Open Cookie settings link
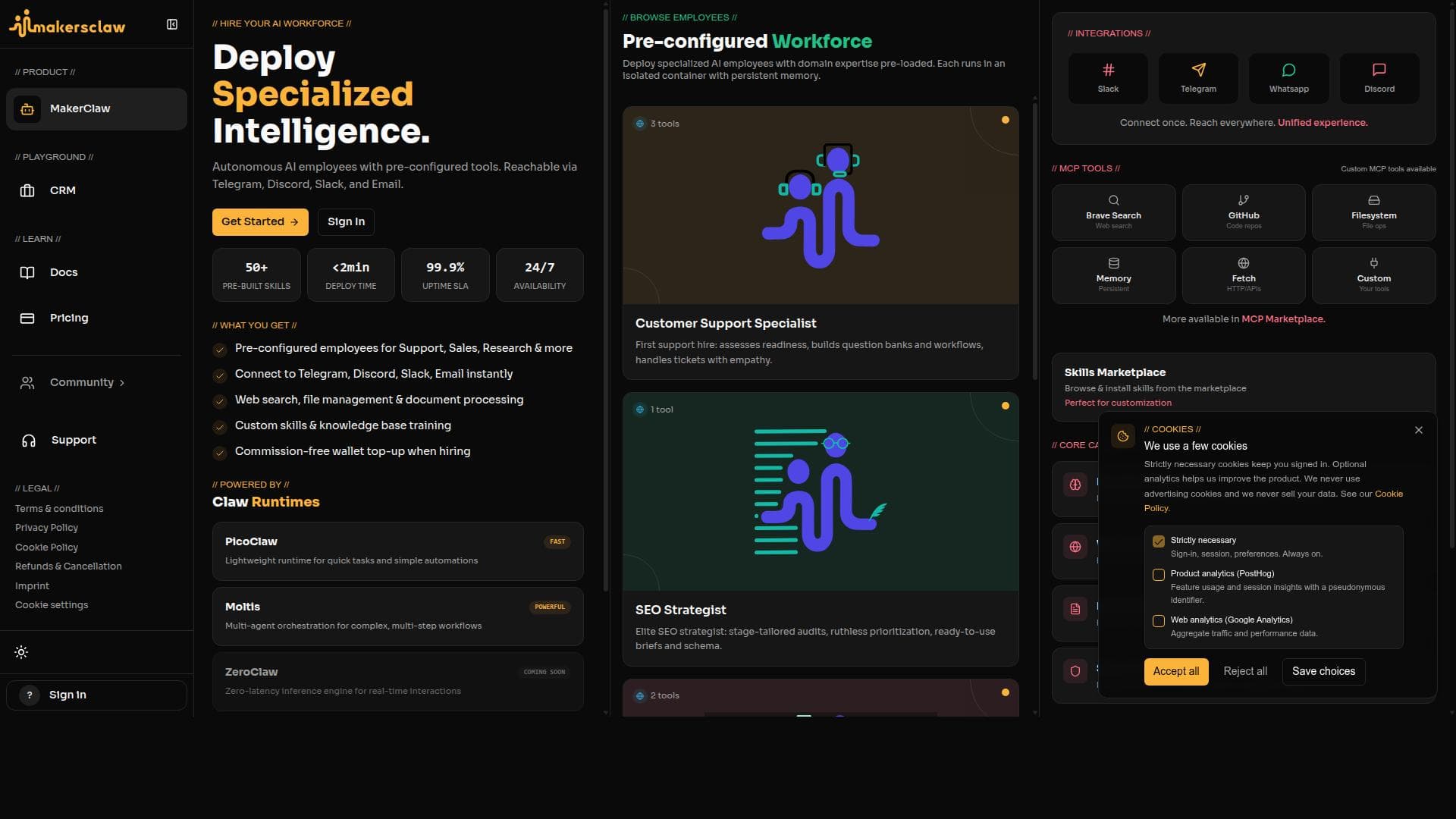Viewport: 1456px width, 819px height. coord(52,605)
